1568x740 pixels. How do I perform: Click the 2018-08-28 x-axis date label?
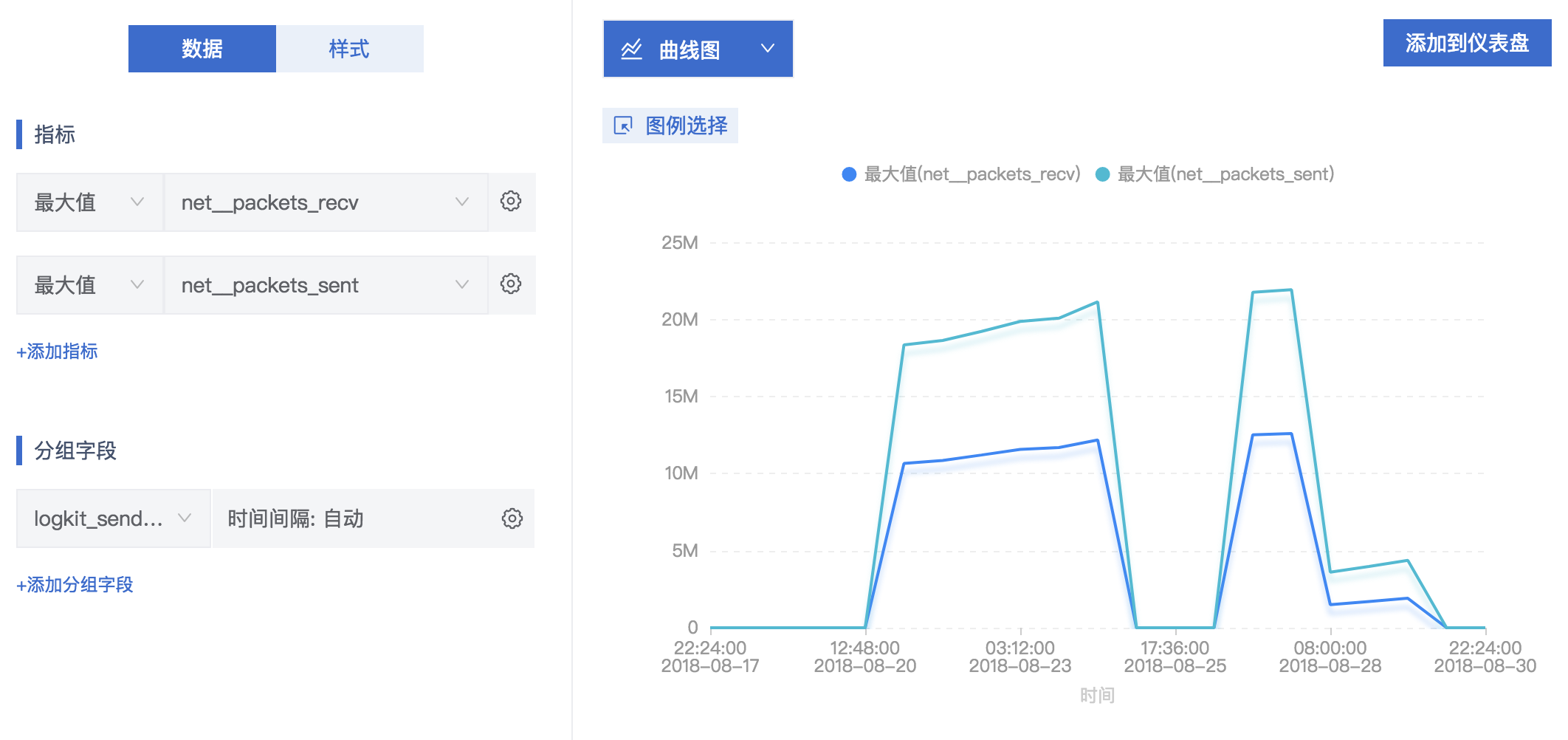pos(1330,666)
